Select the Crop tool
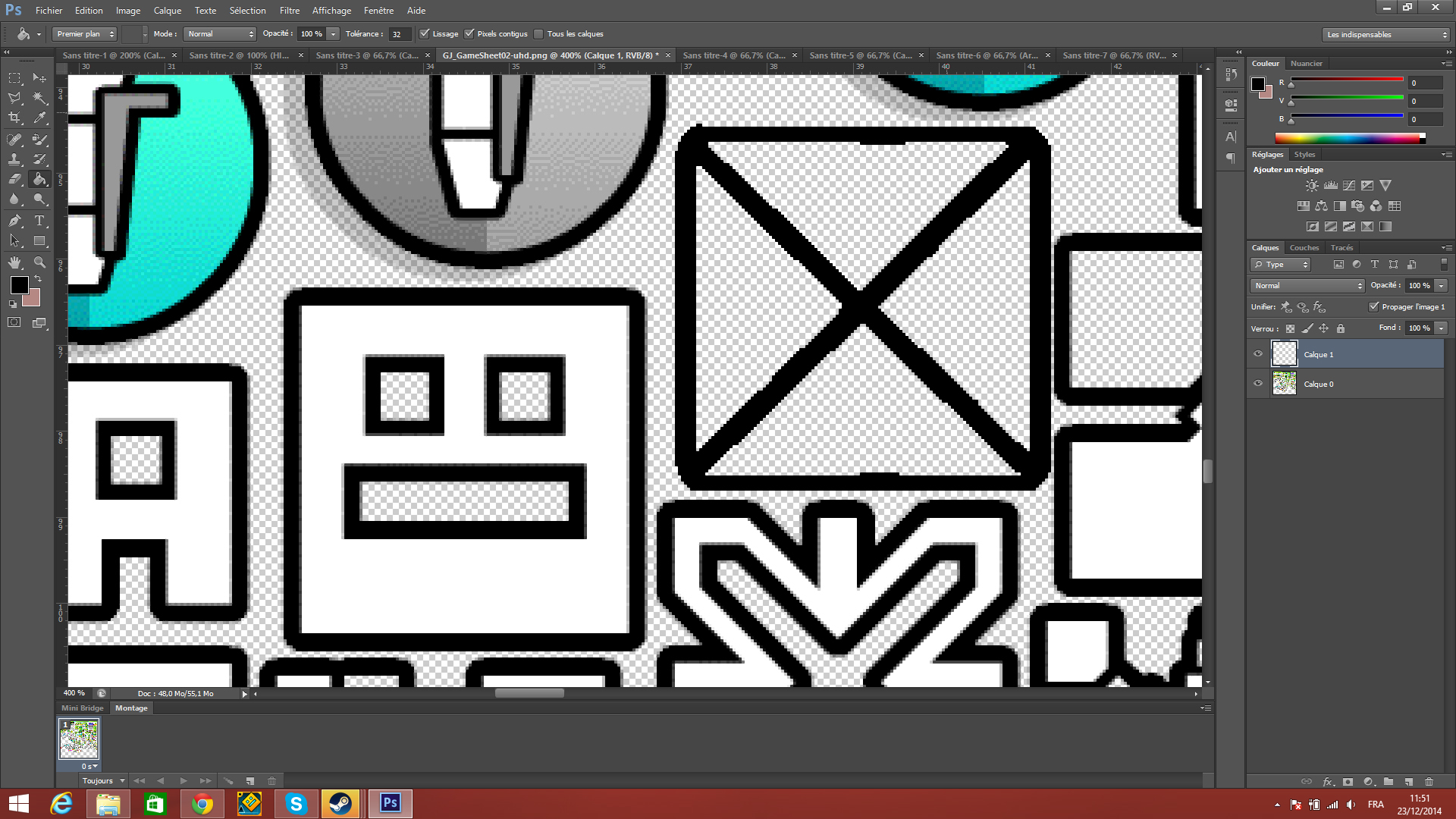This screenshot has height=819, width=1456. point(14,118)
